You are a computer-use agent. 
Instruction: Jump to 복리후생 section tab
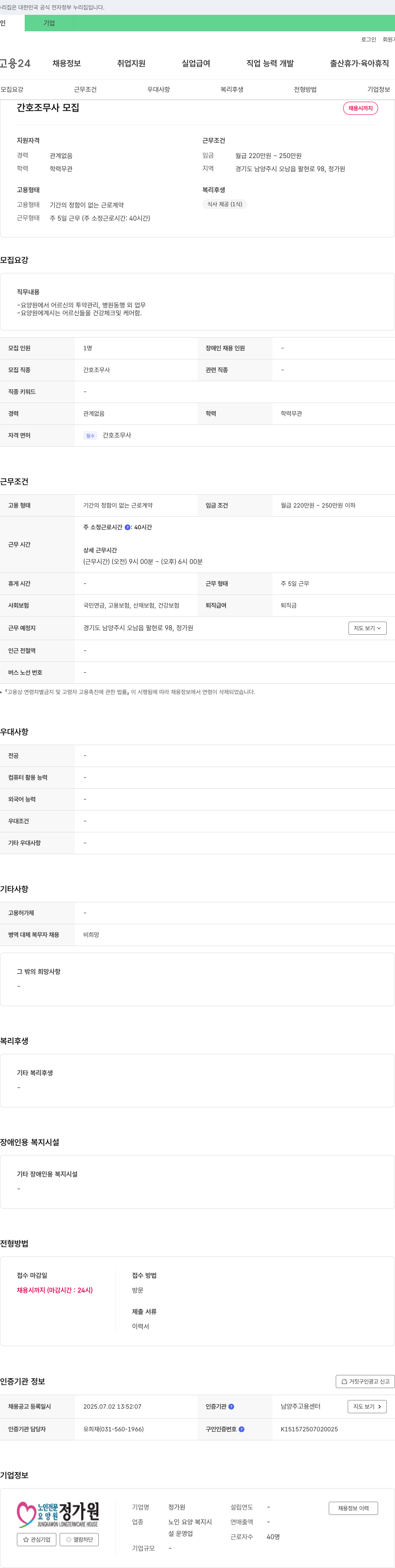pyautogui.click(x=232, y=89)
